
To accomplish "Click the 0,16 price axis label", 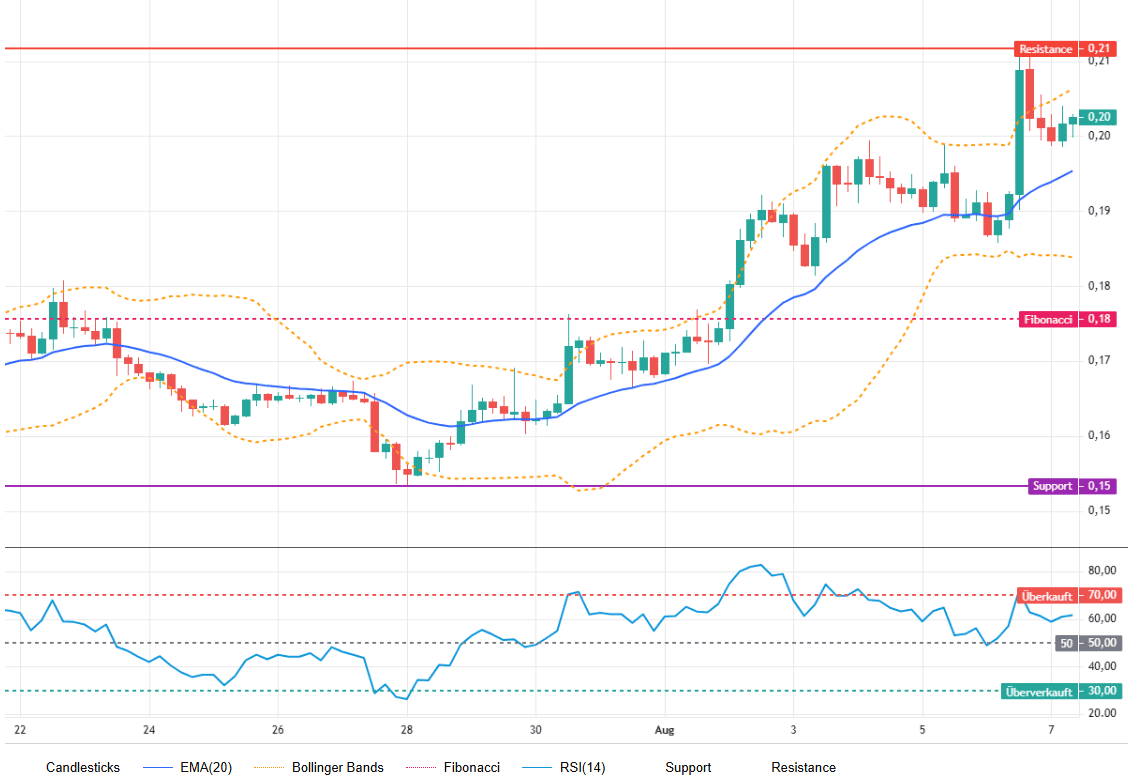I will point(1099,435).
